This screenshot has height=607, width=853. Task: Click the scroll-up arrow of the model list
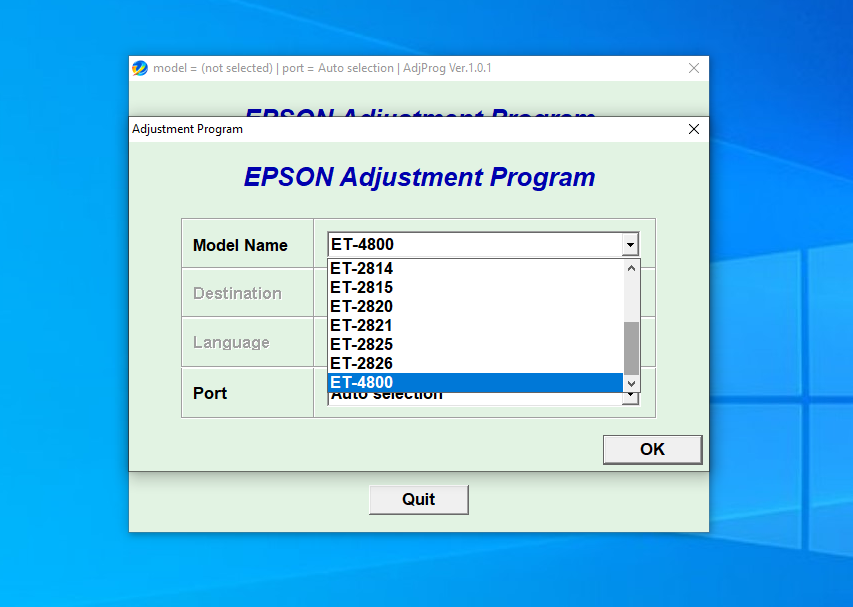pos(631,267)
